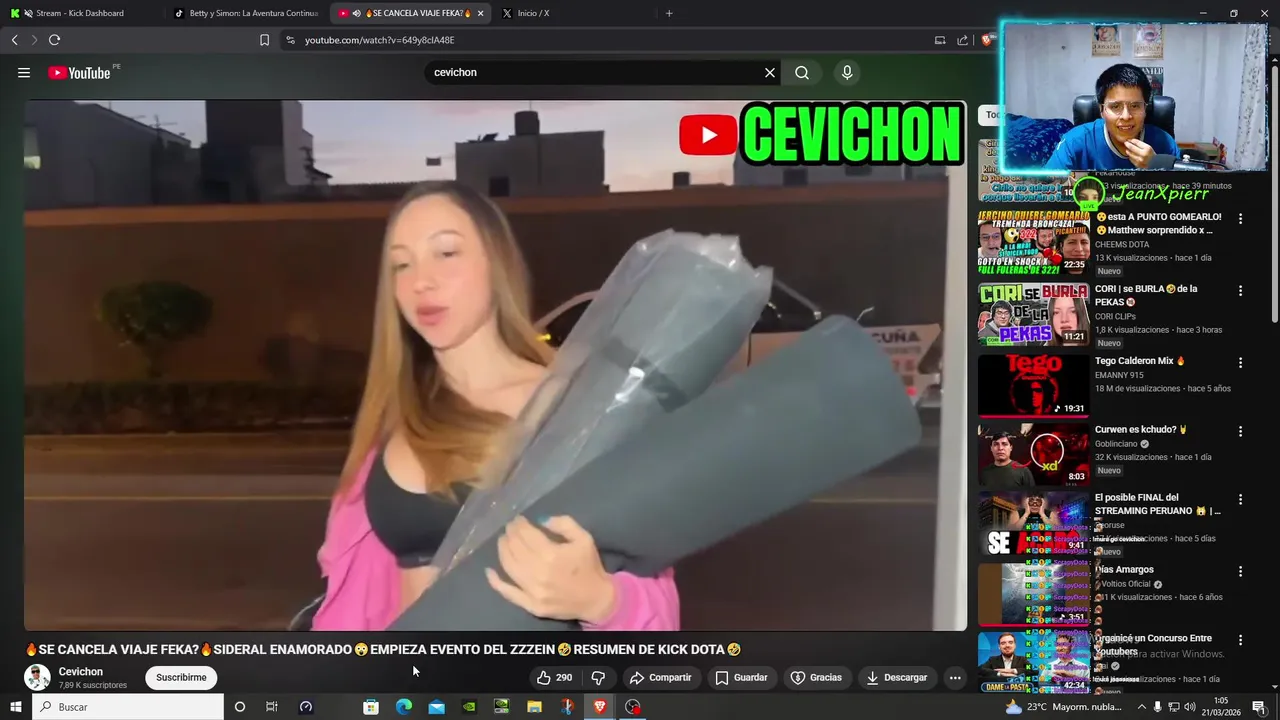Screen dimensions: 1280x720
Task: Start voice search with the microphone
Action: (847, 73)
